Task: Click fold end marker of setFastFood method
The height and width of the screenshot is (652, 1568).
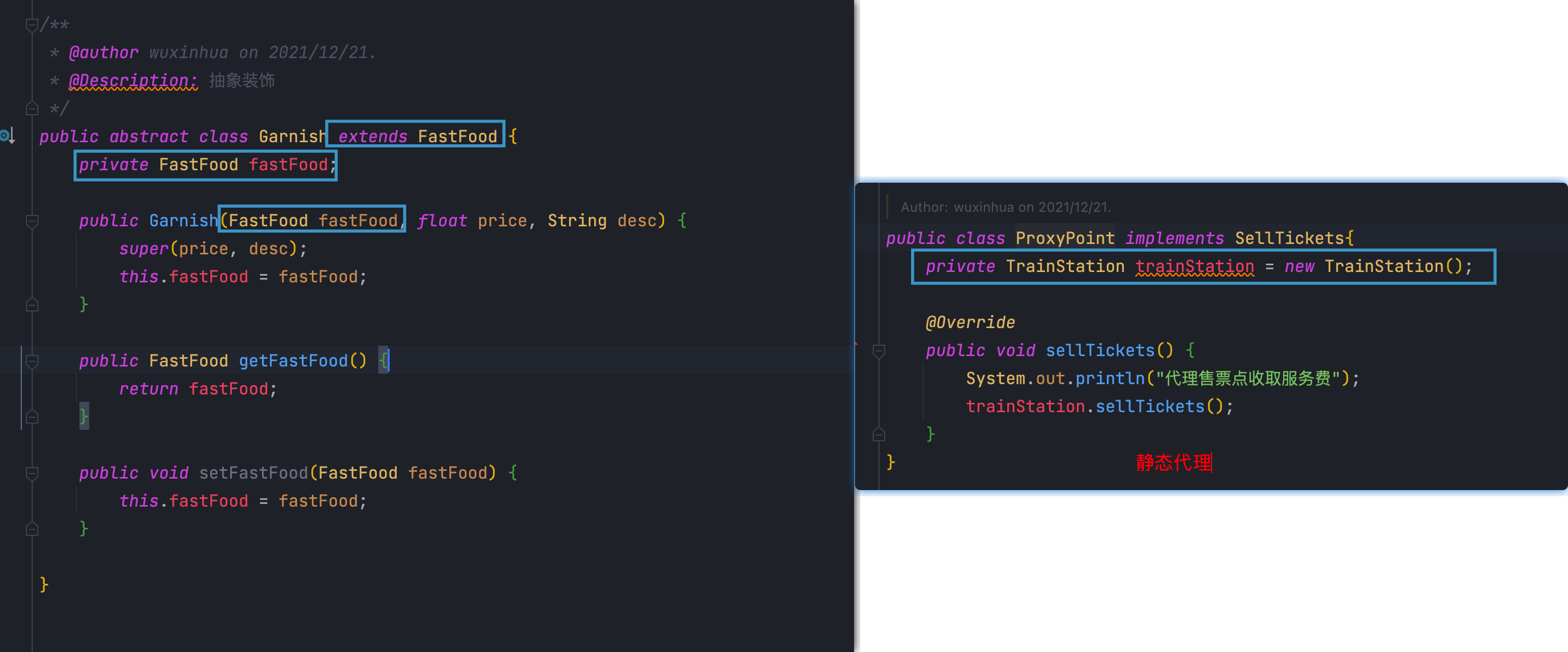Action: 32,529
